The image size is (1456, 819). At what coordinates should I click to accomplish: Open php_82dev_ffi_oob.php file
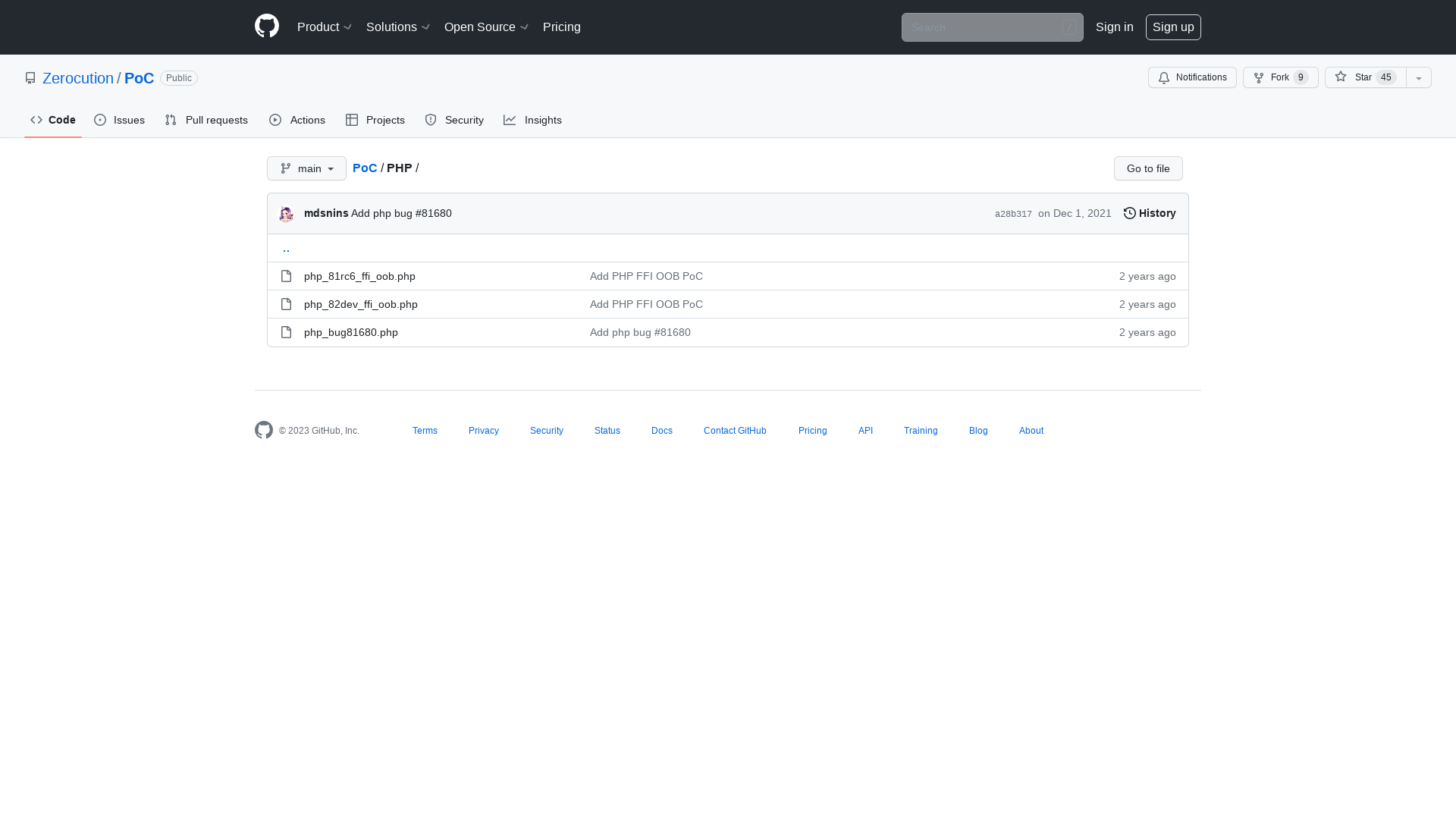click(x=361, y=304)
